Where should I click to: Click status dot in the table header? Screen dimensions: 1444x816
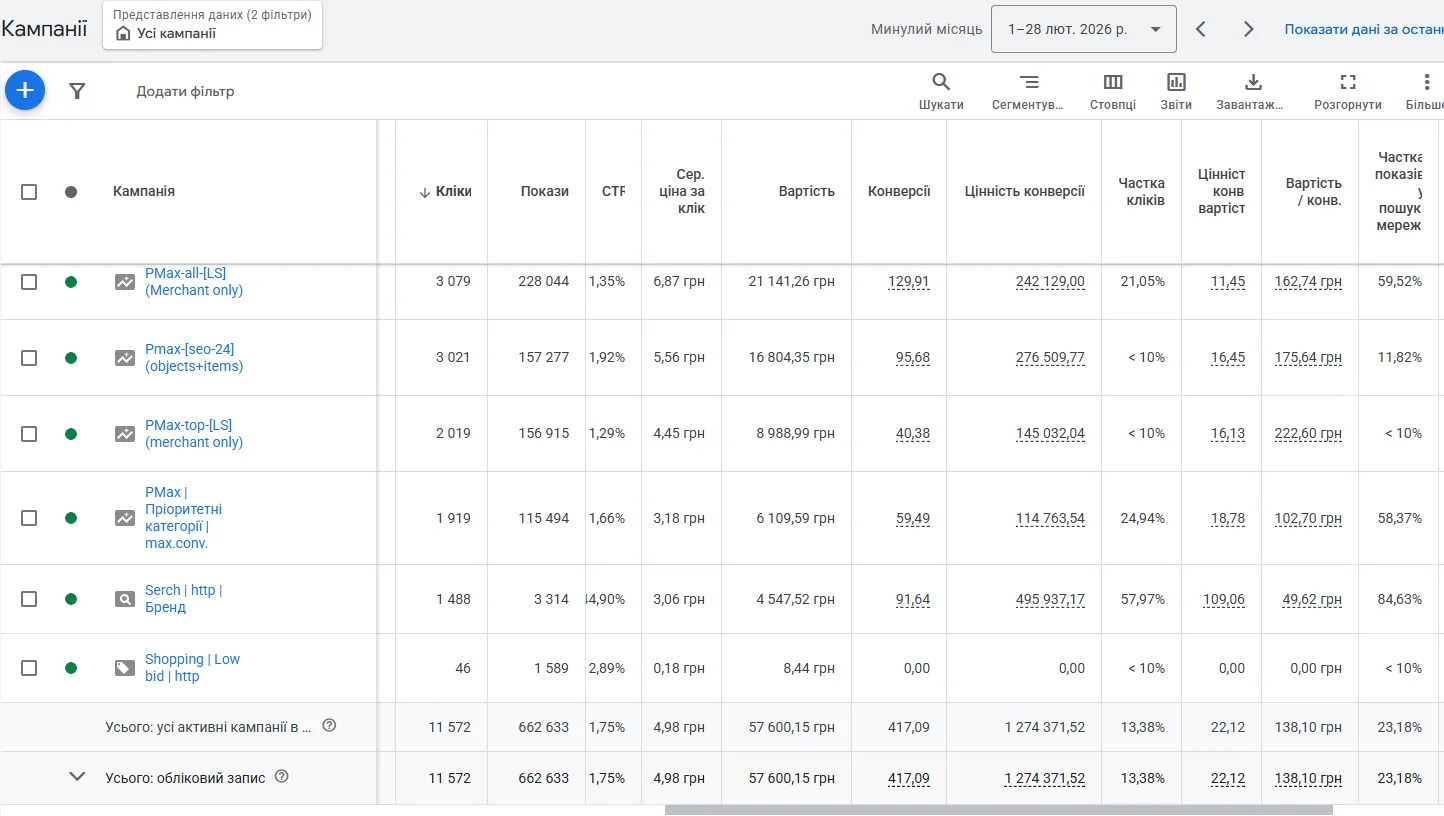71,191
